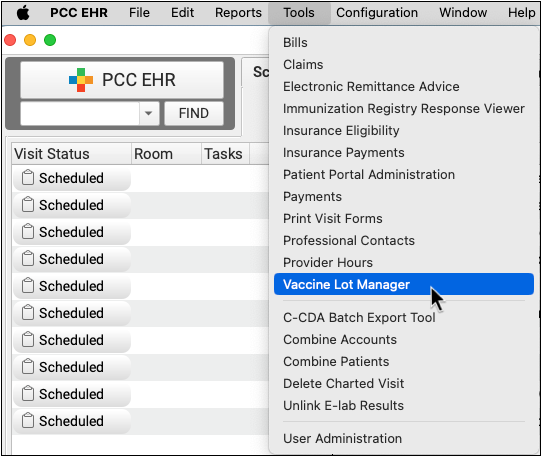
Task: Open the Configuration menu
Action: coord(377,13)
